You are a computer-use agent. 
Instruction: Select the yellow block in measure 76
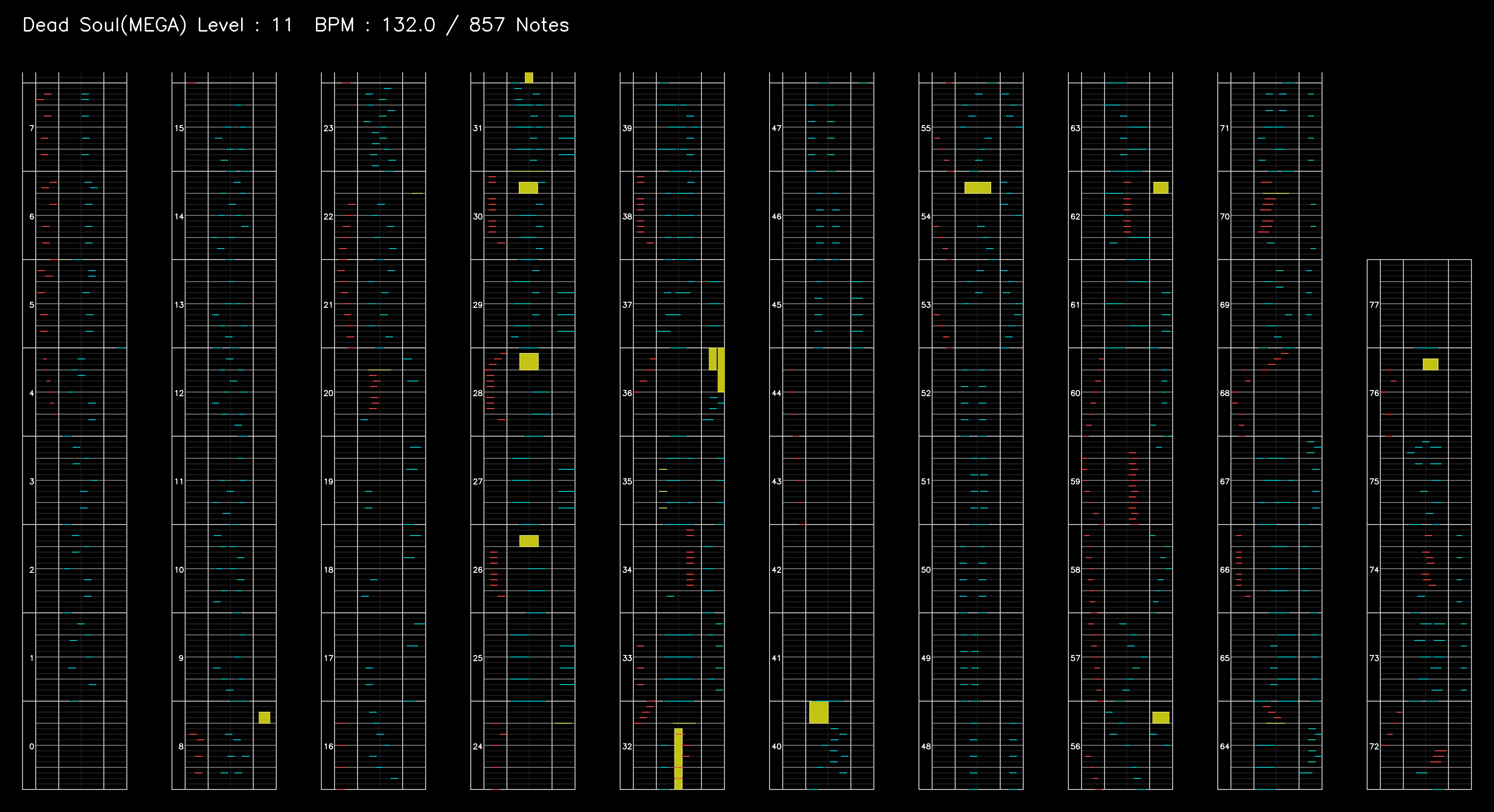[x=1431, y=364]
